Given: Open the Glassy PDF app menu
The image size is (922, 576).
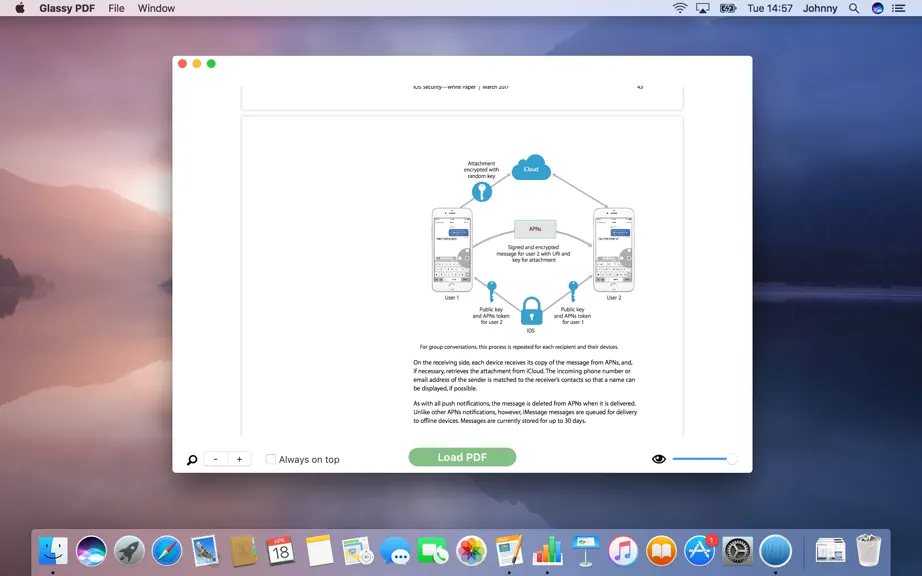Looking at the screenshot, I should coord(67,8).
